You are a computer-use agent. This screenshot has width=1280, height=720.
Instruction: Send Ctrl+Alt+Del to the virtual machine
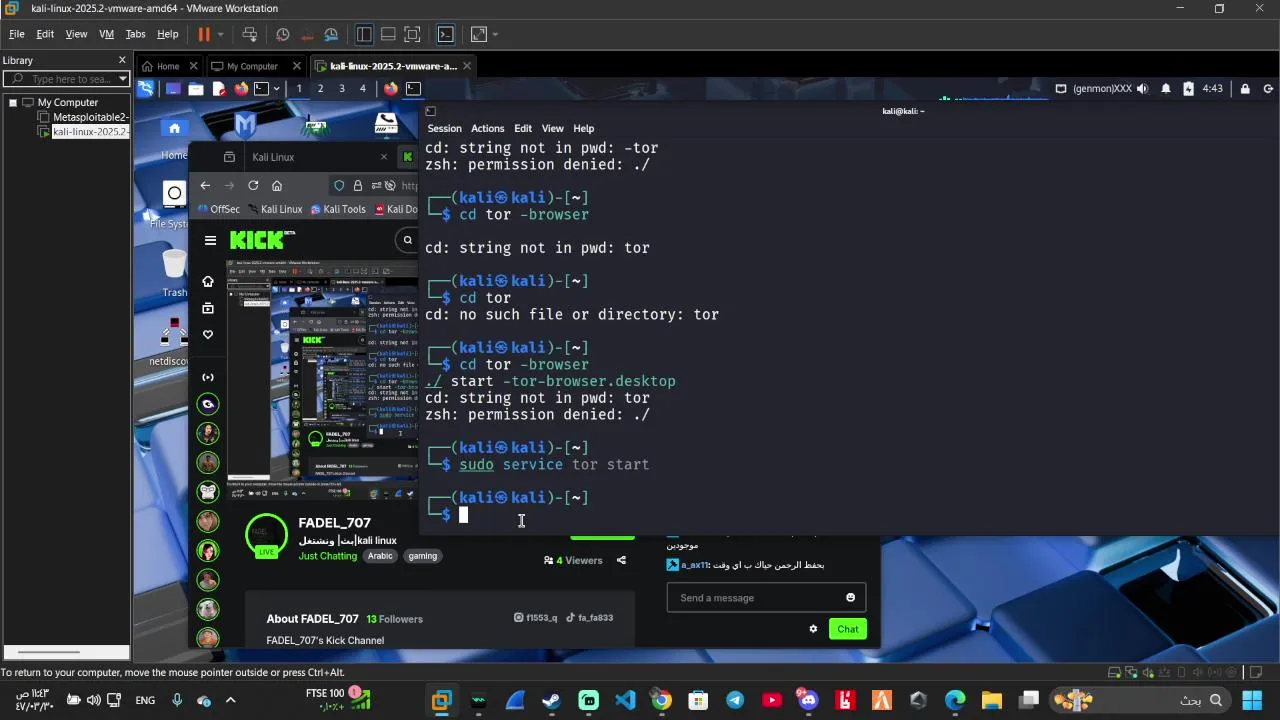coord(250,34)
